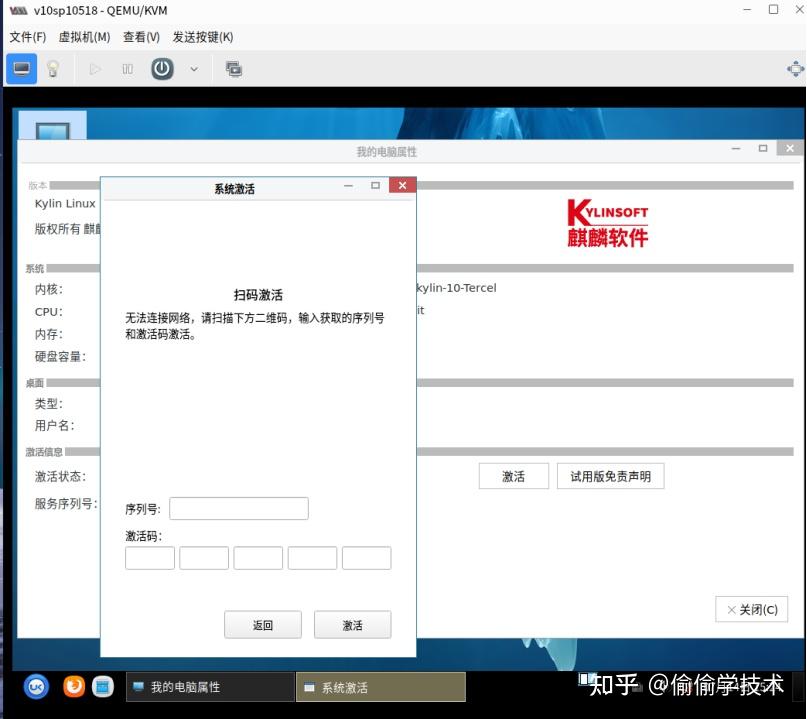Click the 服务序列号: label
The width and height of the screenshot is (807, 719).
(x=66, y=503)
